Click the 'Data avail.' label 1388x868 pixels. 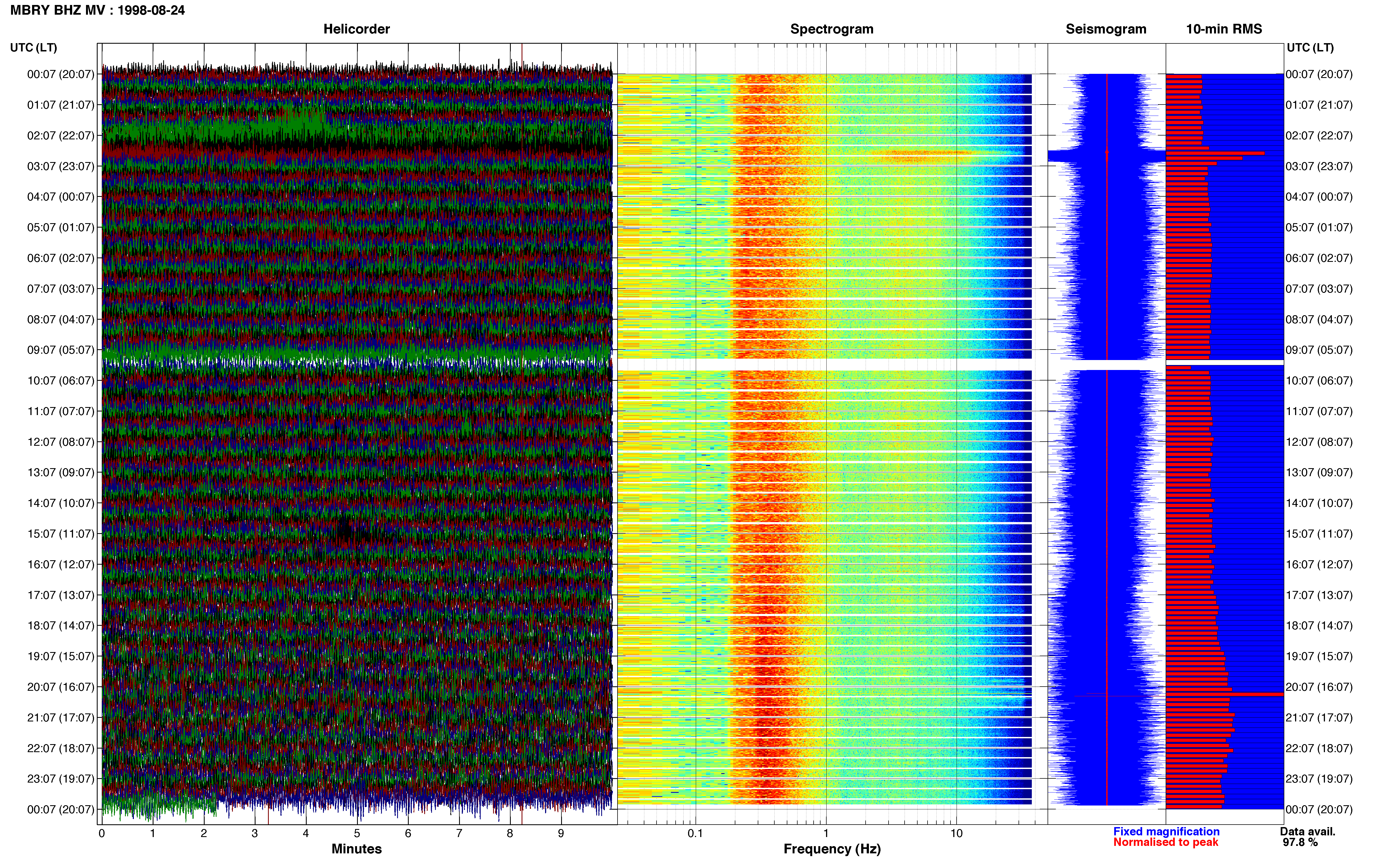(1308, 831)
